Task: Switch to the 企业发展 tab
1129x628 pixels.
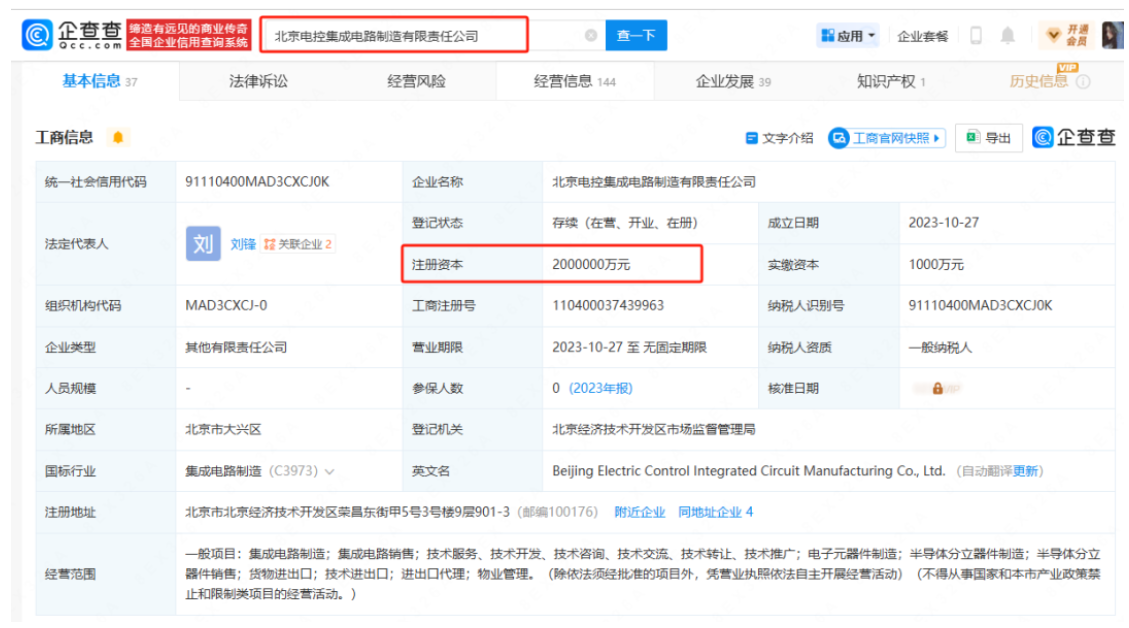Action: point(733,81)
